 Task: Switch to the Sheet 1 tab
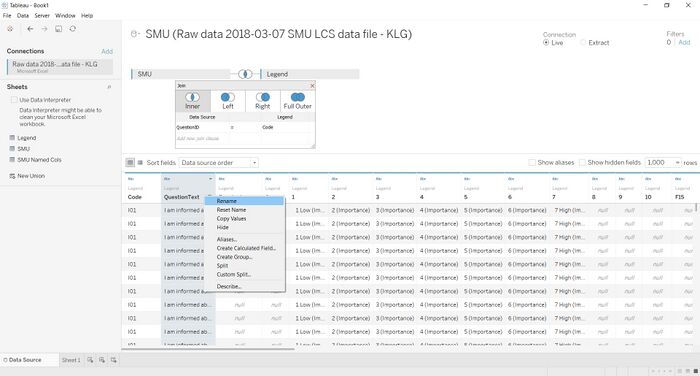tap(71, 360)
